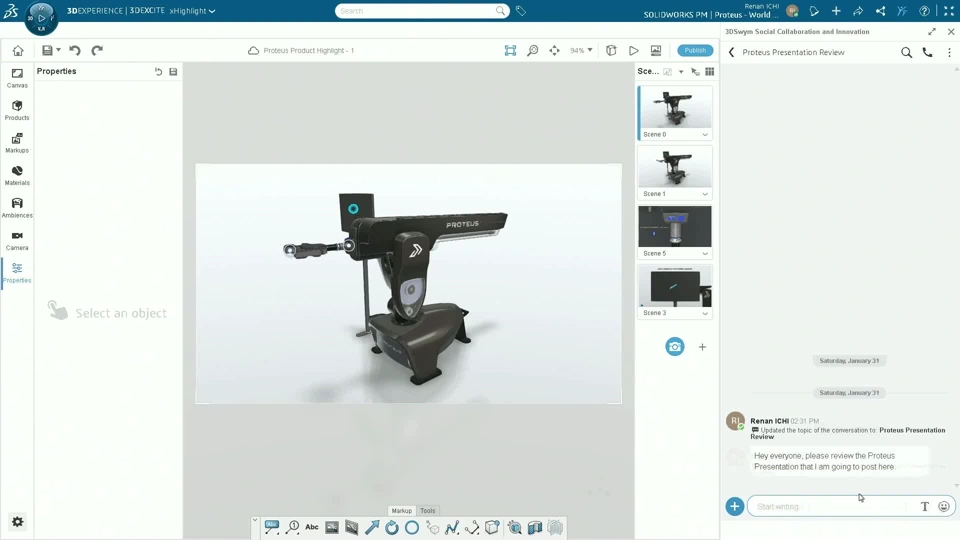Expand the 3DSwym panel
Screen dimensions: 960x540
[x=932, y=31]
